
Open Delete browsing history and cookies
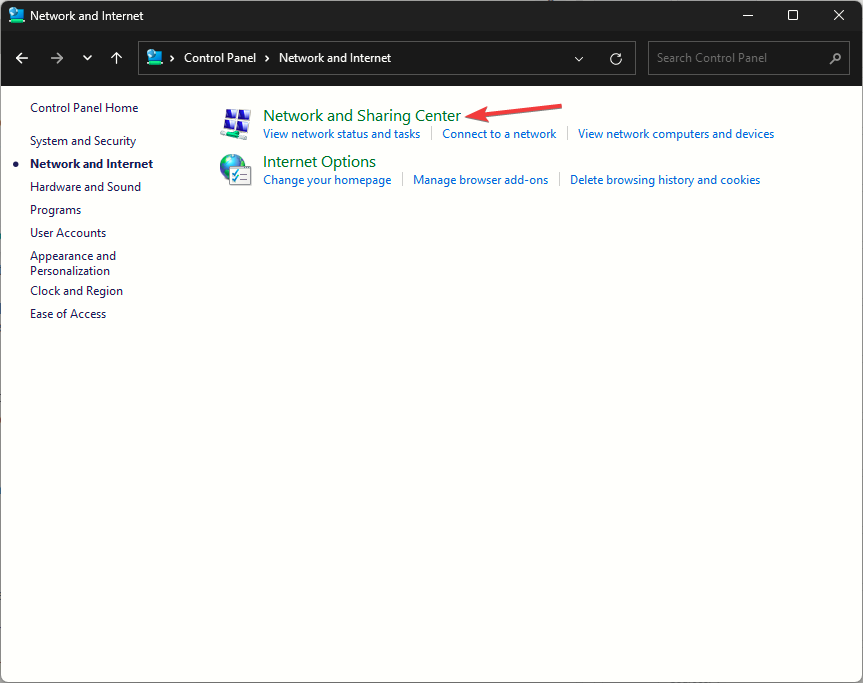pos(665,180)
